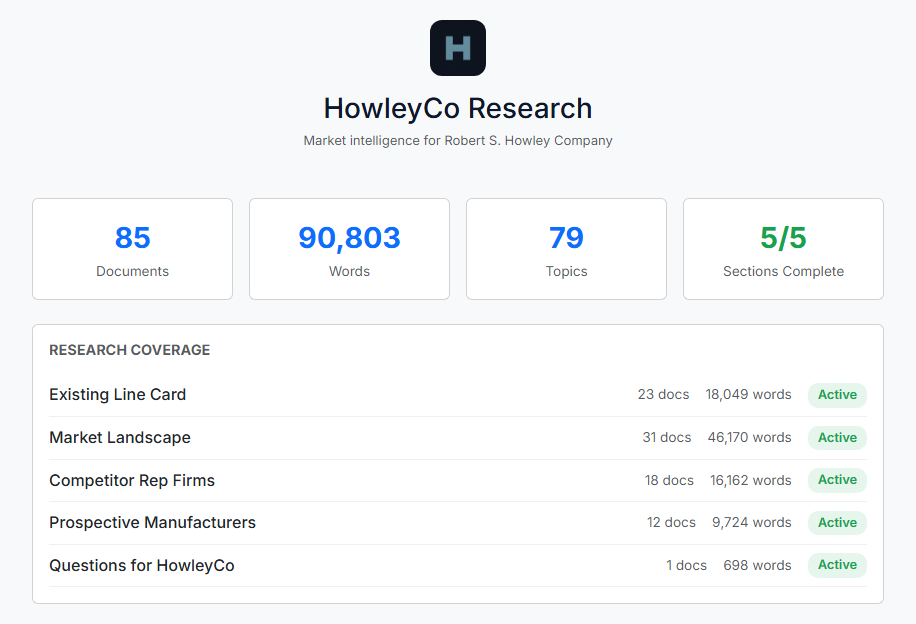Viewport: 916px width, 624px height.
Task: Click the Market intelligence subtitle text
Action: [x=458, y=141]
